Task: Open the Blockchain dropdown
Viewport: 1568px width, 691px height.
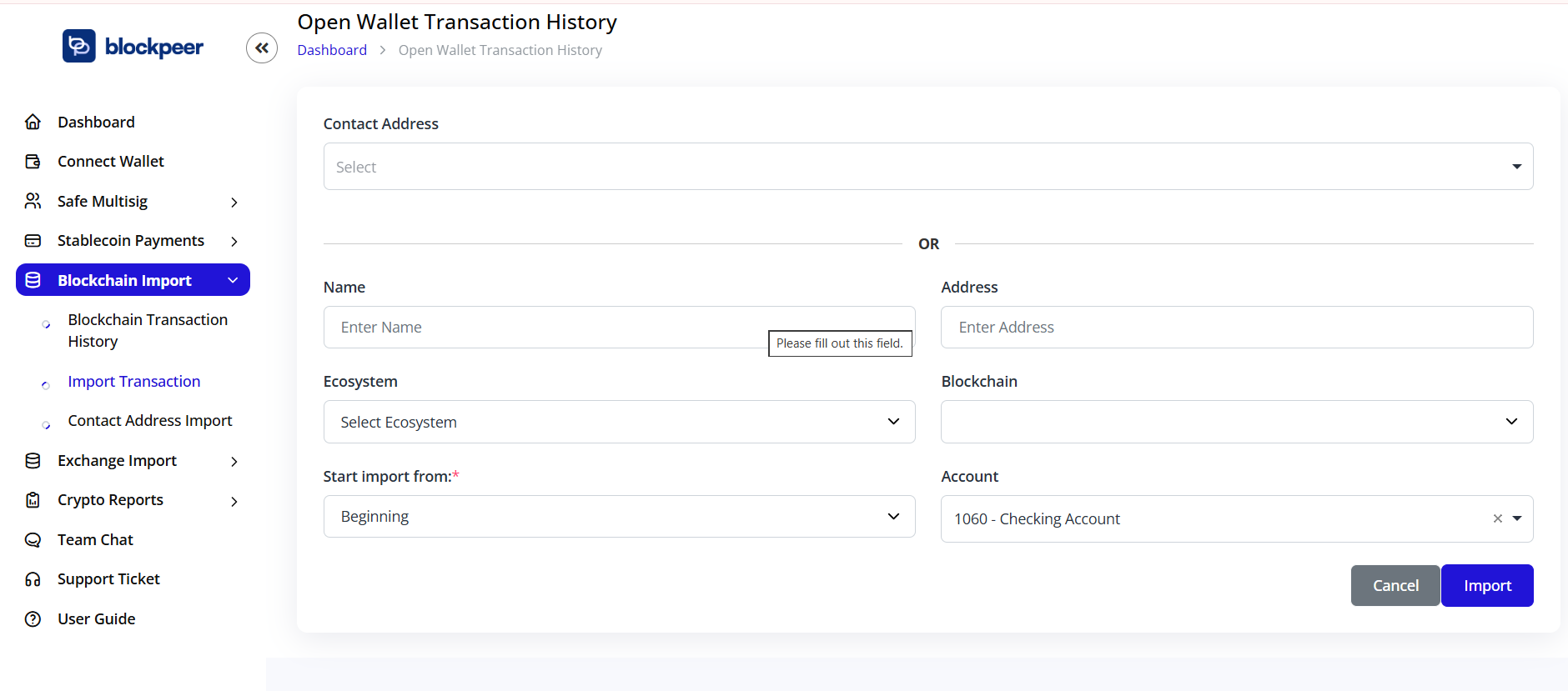Action: coord(1236,422)
